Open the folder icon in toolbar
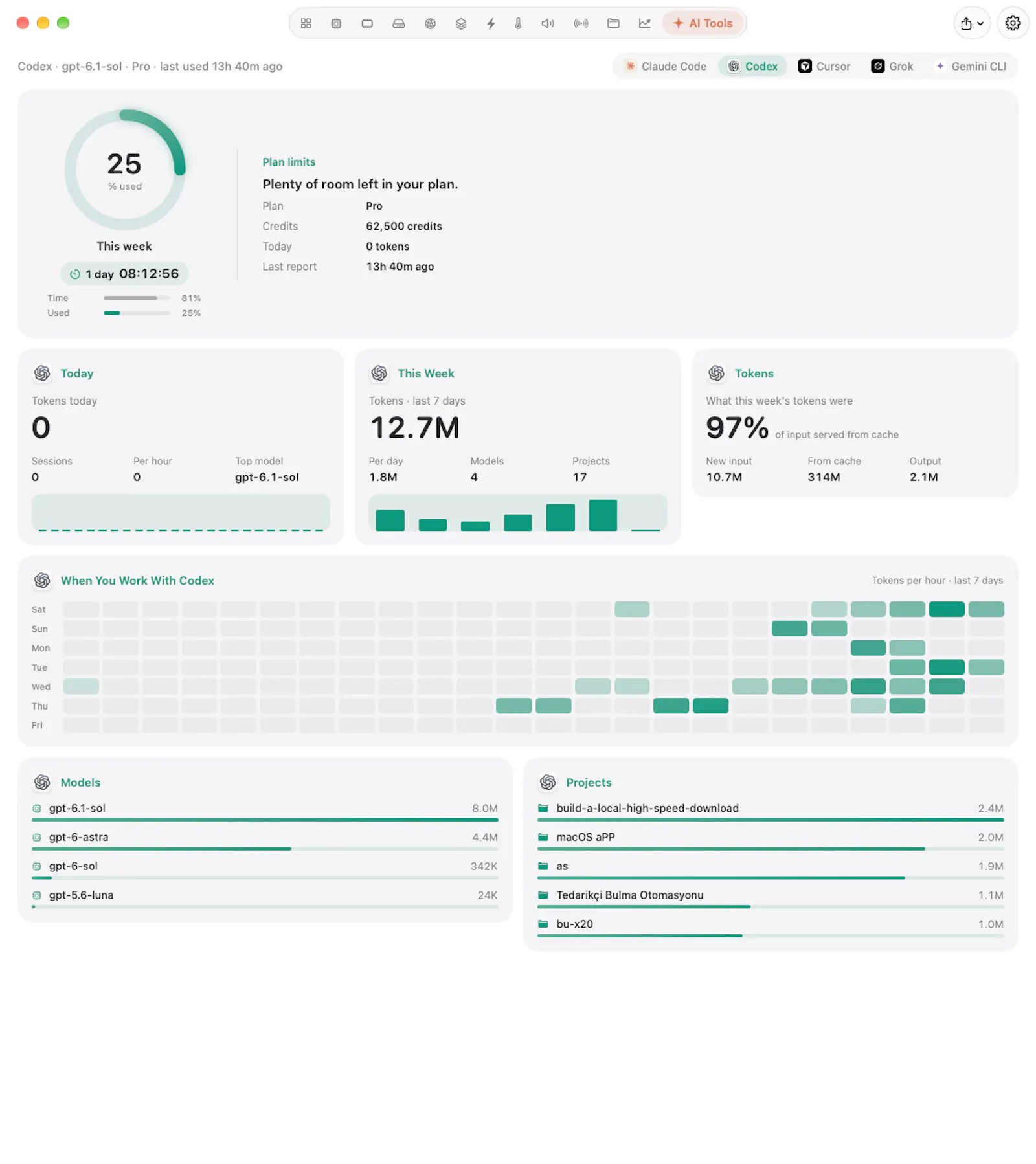 pyautogui.click(x=613, y=23)
